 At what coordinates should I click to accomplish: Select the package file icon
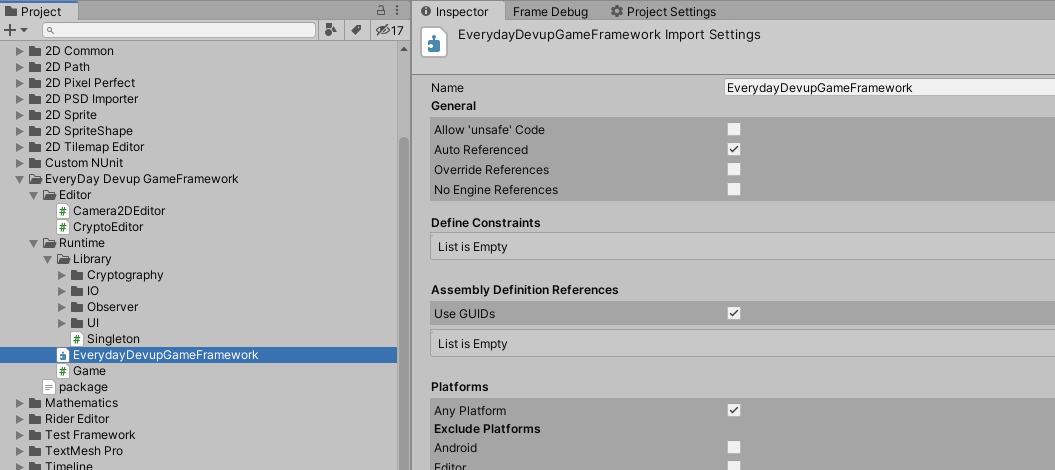48,387
